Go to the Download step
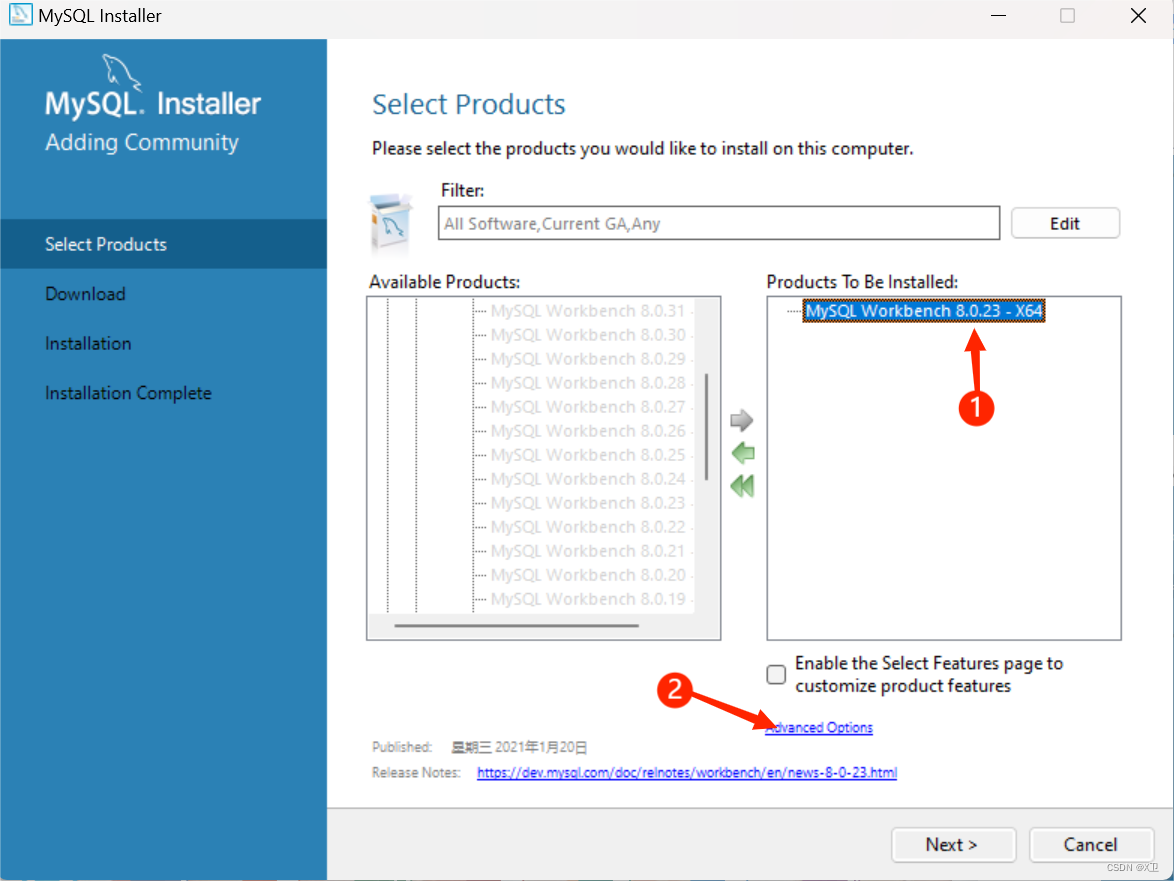Screen dimensions: 1174x881 pyautogui.click(x=85, y=294)
